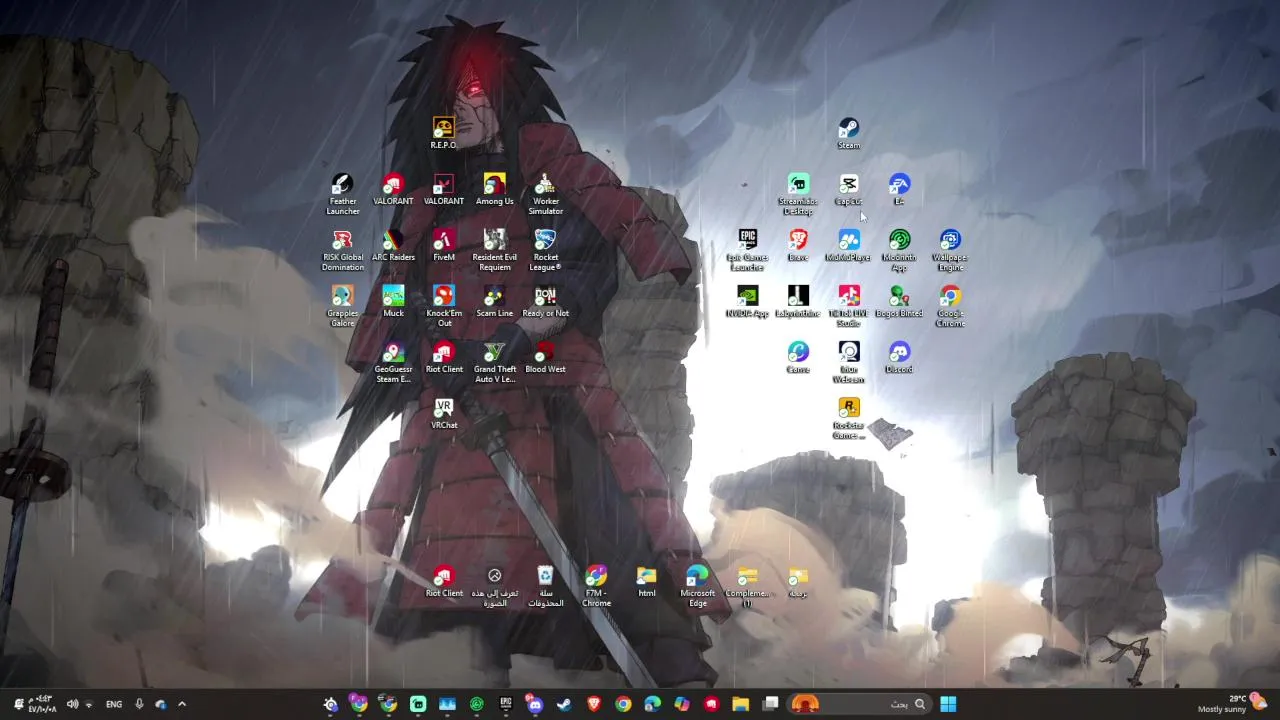
Task: Switch to Discord in the taskbar
Action: 535,704
